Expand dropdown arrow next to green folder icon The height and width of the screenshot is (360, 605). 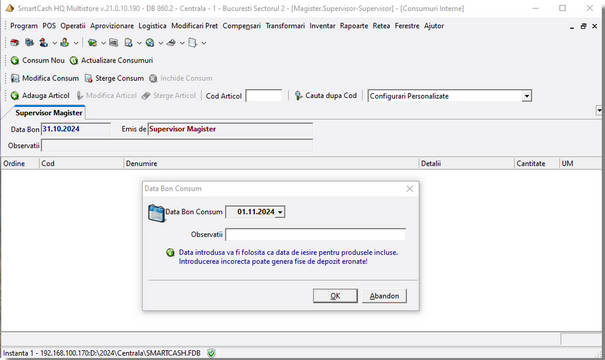point(103,43)
